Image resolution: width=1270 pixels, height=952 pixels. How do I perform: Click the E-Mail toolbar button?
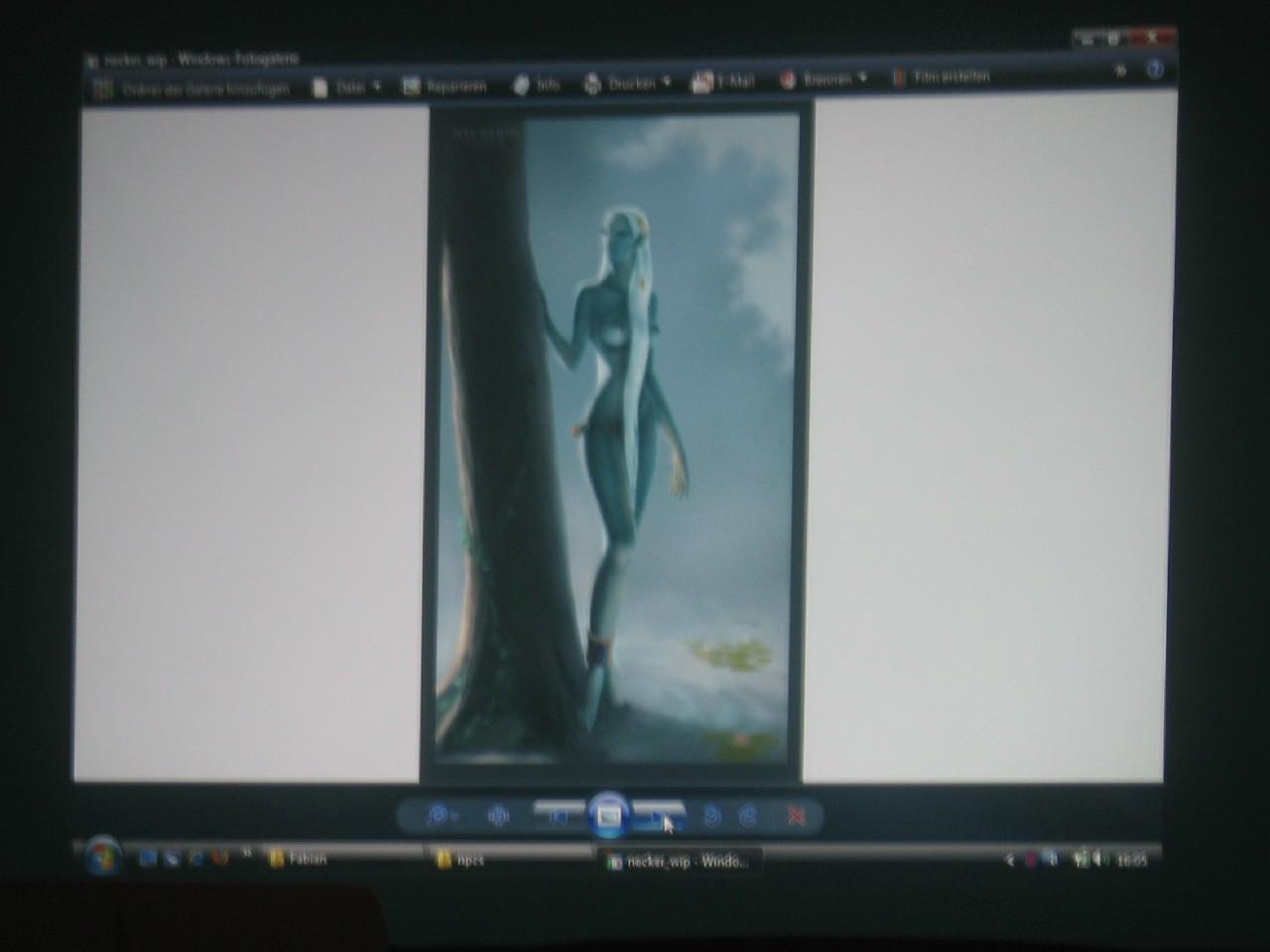(722, 81)
